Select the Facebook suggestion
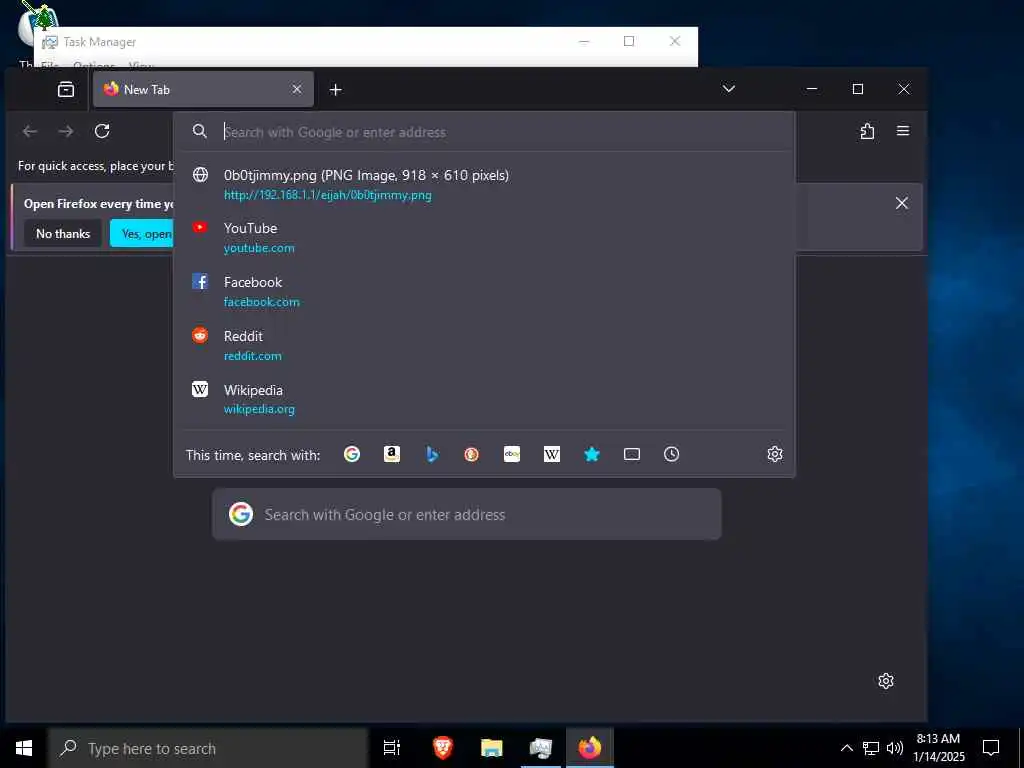 [x=485, y=291]
